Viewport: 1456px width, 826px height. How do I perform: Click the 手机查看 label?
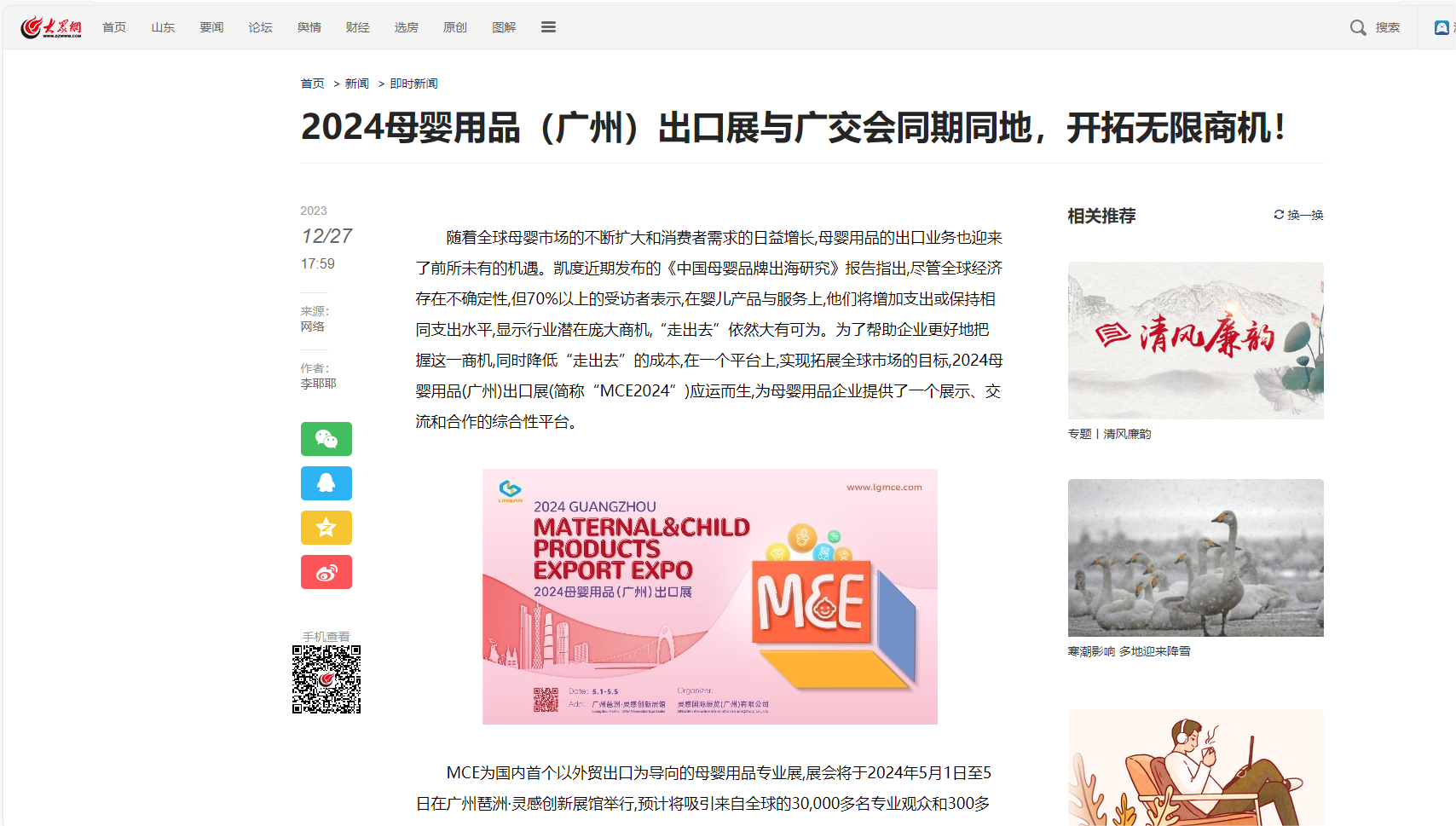(326, 637)
